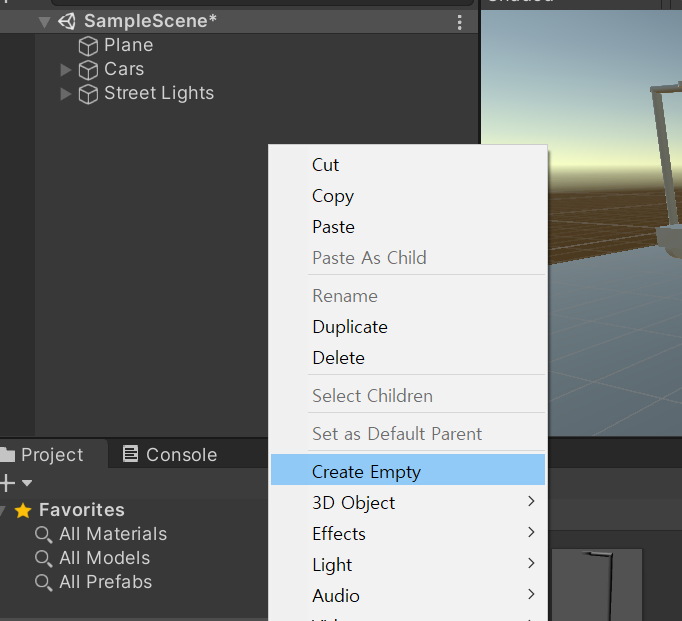
Task: Expand the Street Lights object children
Action: pos(66,93)
